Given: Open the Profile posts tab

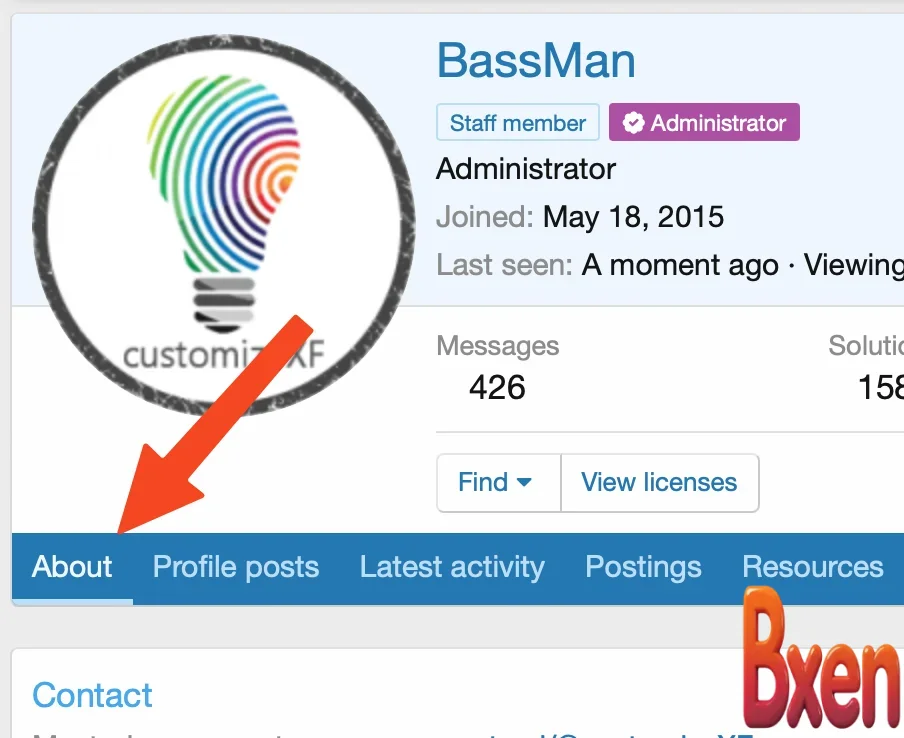Looking at the screenshot, I should (236, 567).
